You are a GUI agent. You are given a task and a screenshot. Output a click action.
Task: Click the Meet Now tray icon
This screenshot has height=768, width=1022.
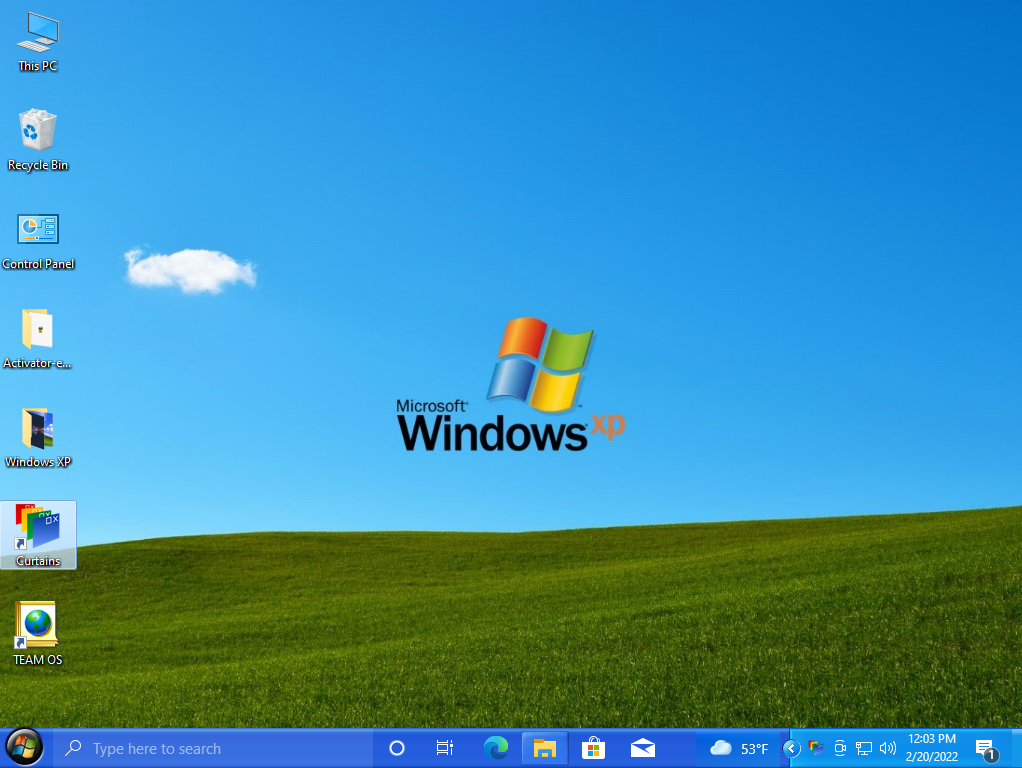point(840,748)
